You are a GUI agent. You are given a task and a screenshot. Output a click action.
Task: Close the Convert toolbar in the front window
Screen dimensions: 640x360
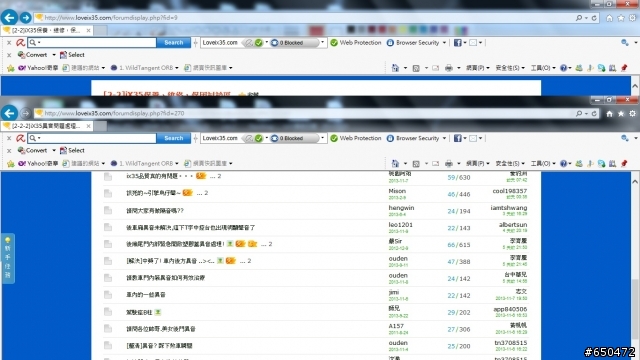tap(9, 151)
